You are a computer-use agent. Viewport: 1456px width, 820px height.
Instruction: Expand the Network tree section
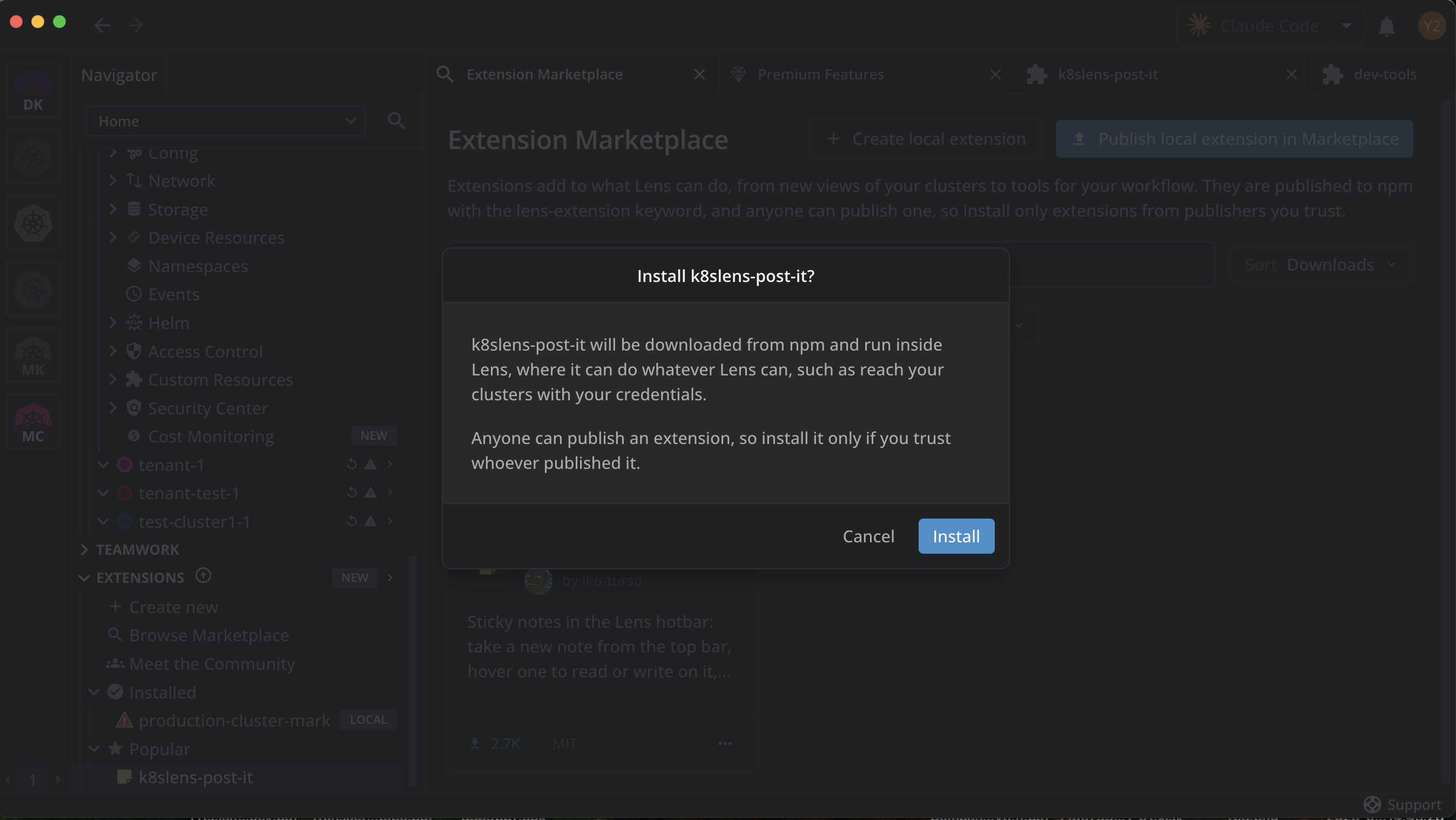pyautogui.click(x=112, y=180)
